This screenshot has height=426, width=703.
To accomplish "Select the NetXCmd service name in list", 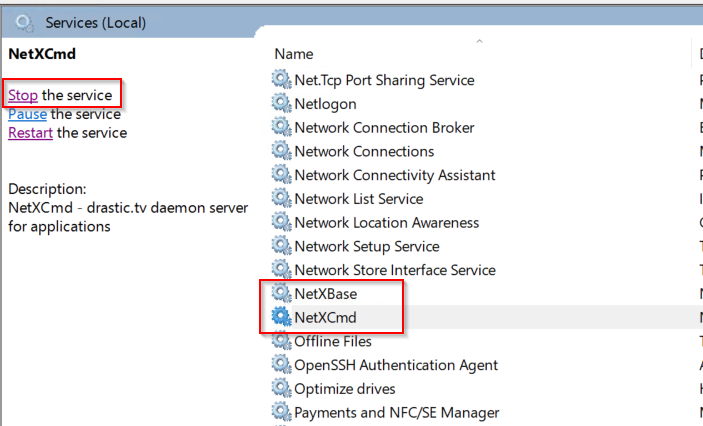I will coord(325,317).
